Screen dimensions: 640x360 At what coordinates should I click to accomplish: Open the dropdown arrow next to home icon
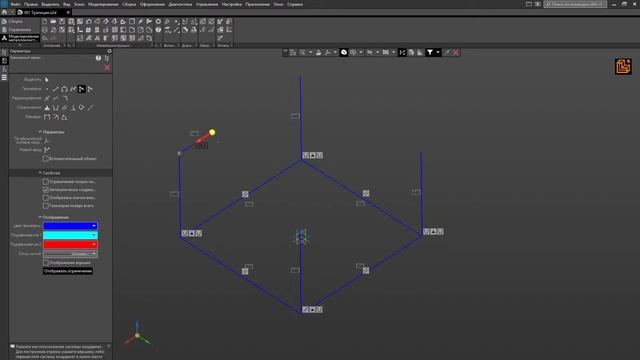[x=11, y=12]
